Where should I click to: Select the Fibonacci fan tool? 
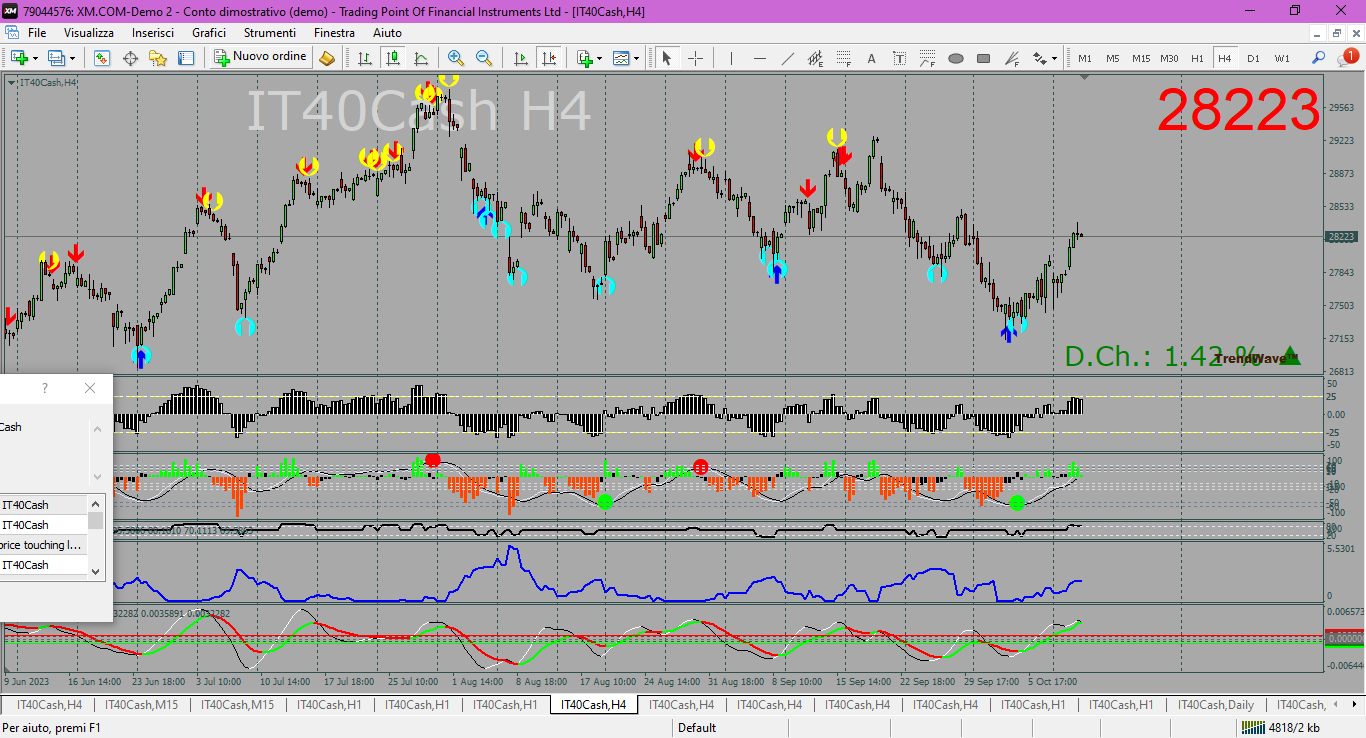1012,58
